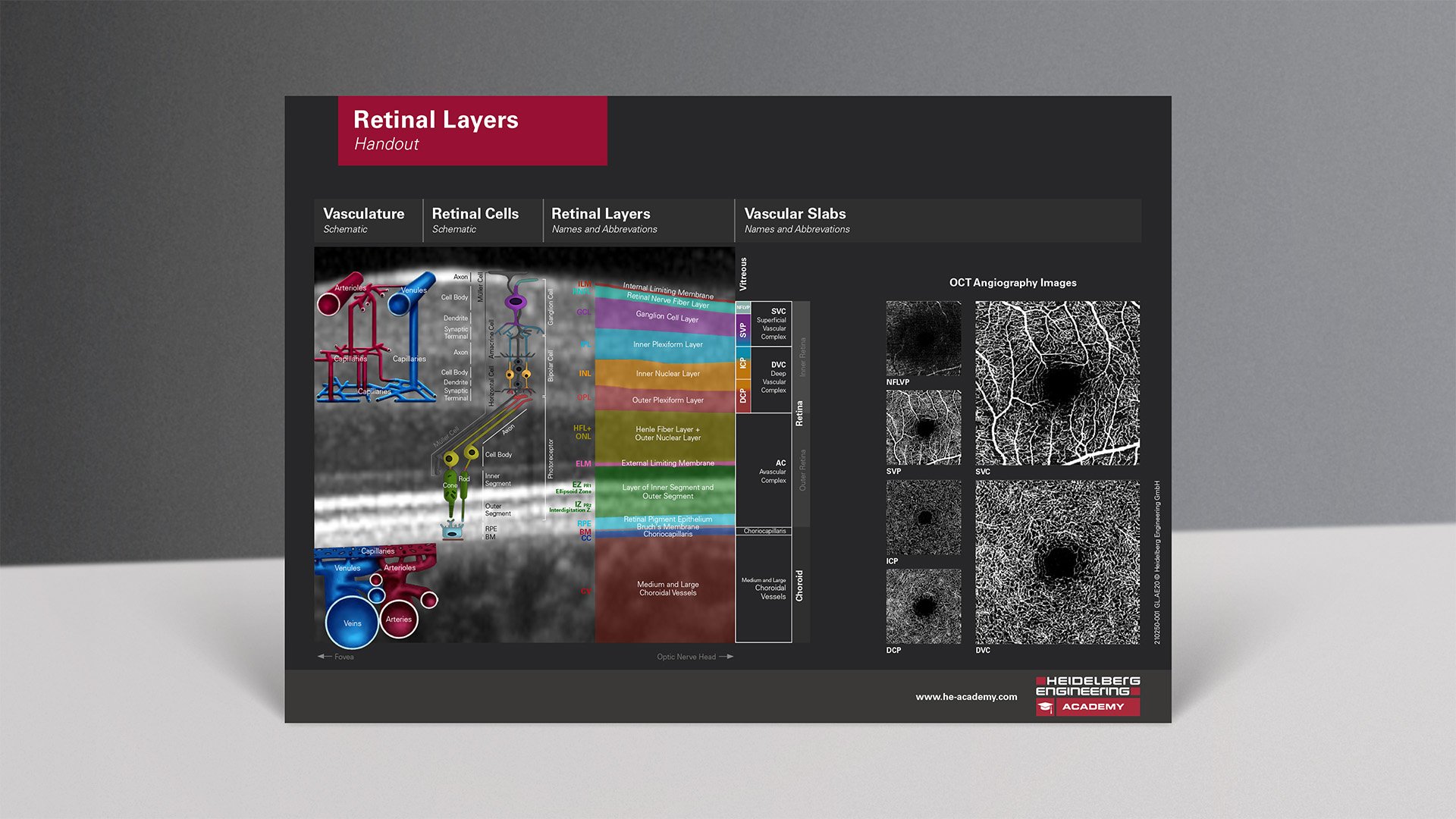Click the large SVC angiography image
Viewport: 1456px width, 819px height.
(x=1057, y=383)
